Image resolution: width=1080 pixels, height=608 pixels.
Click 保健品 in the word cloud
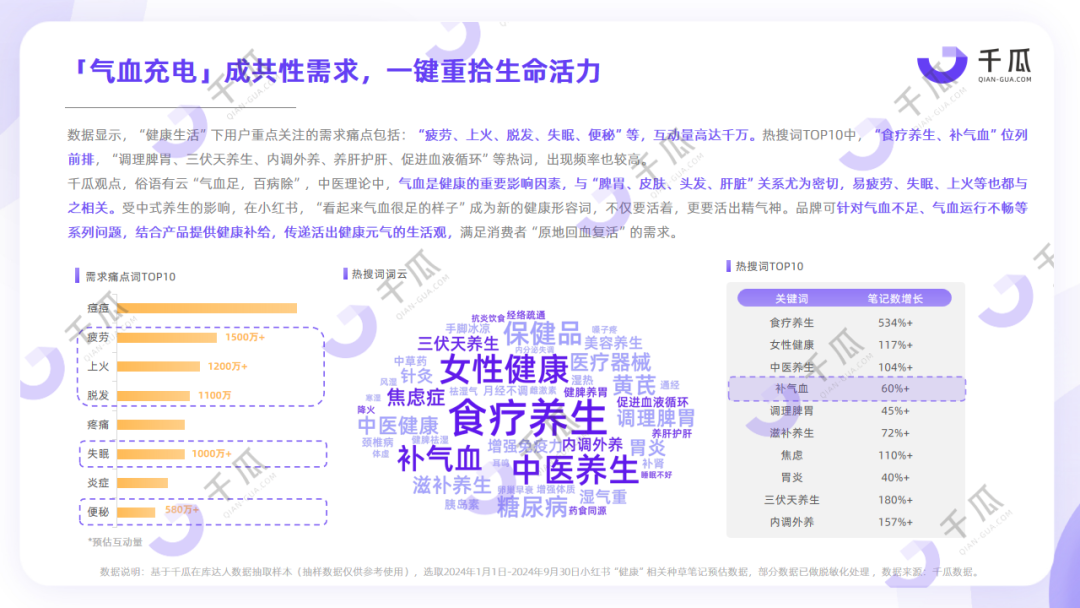(x=542, y=333)
